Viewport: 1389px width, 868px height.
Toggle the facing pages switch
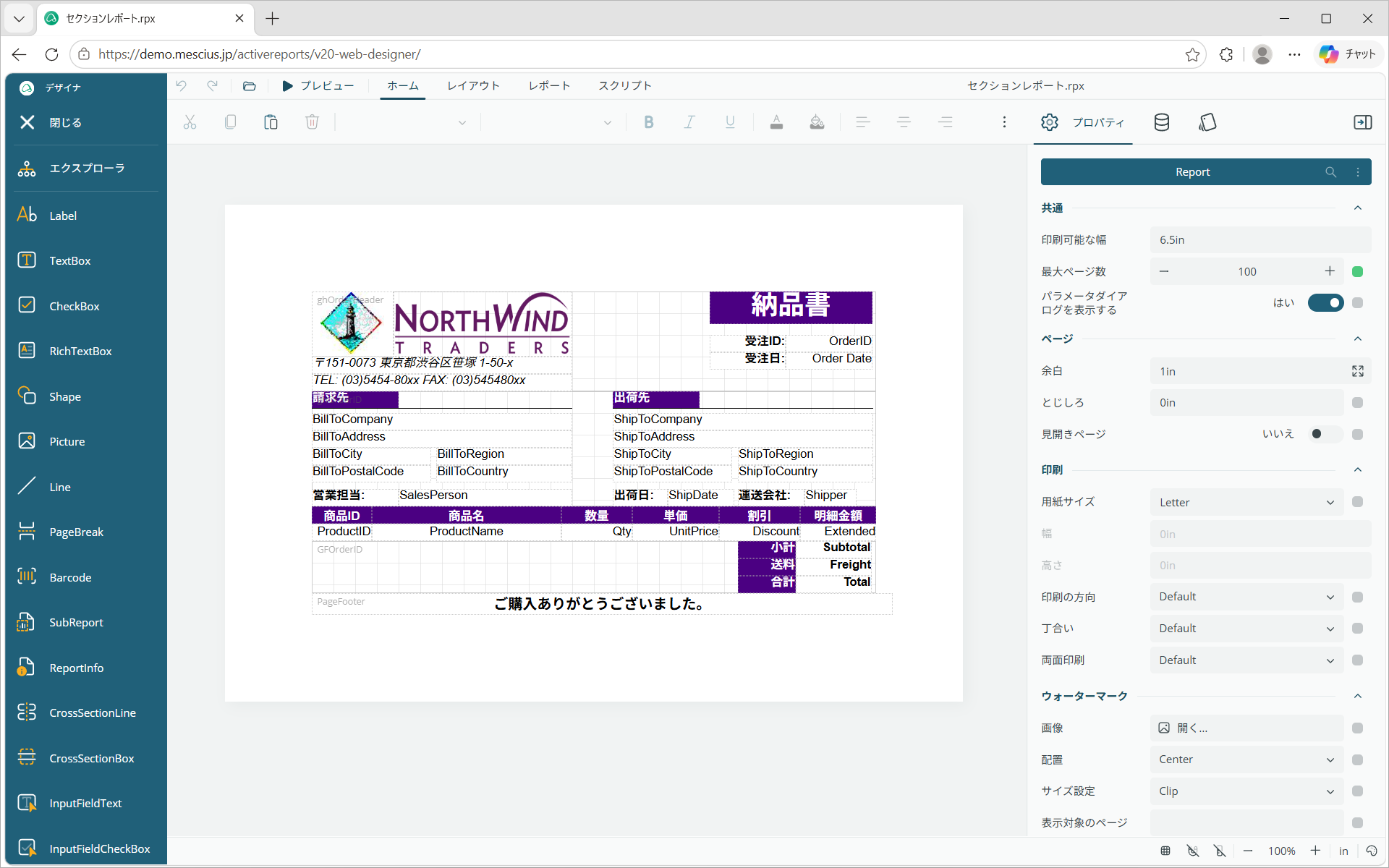pyautogui.click(x=1325, y=434)
